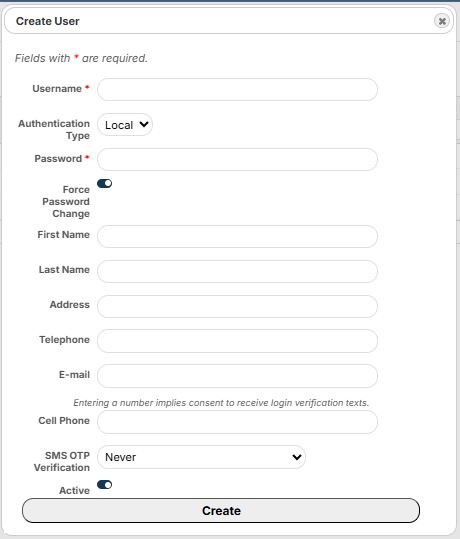Viewport: 460px width, 539px height.
Task: Toggle the Force Password Change switch
Action: tap(105, 184)
